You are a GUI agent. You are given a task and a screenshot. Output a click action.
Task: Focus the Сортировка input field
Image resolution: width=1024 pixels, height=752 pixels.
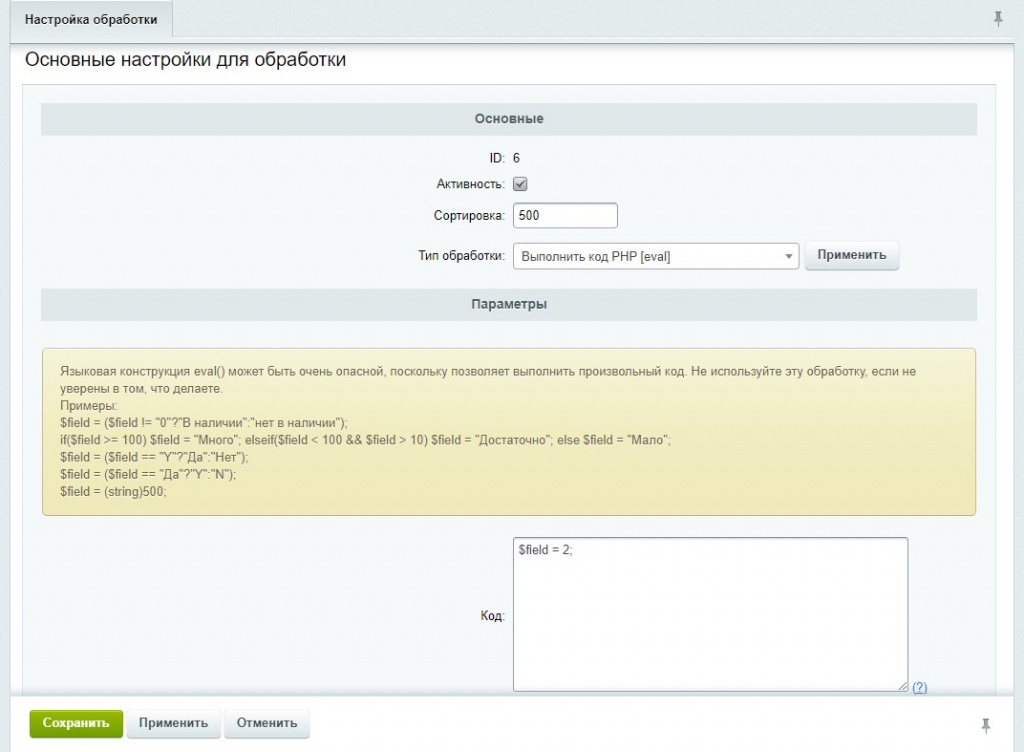click(x=565, y=215)
